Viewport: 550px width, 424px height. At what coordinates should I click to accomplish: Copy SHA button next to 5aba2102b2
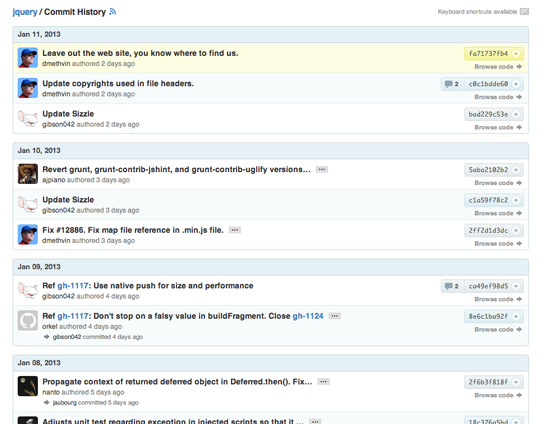tap(516, 170)
